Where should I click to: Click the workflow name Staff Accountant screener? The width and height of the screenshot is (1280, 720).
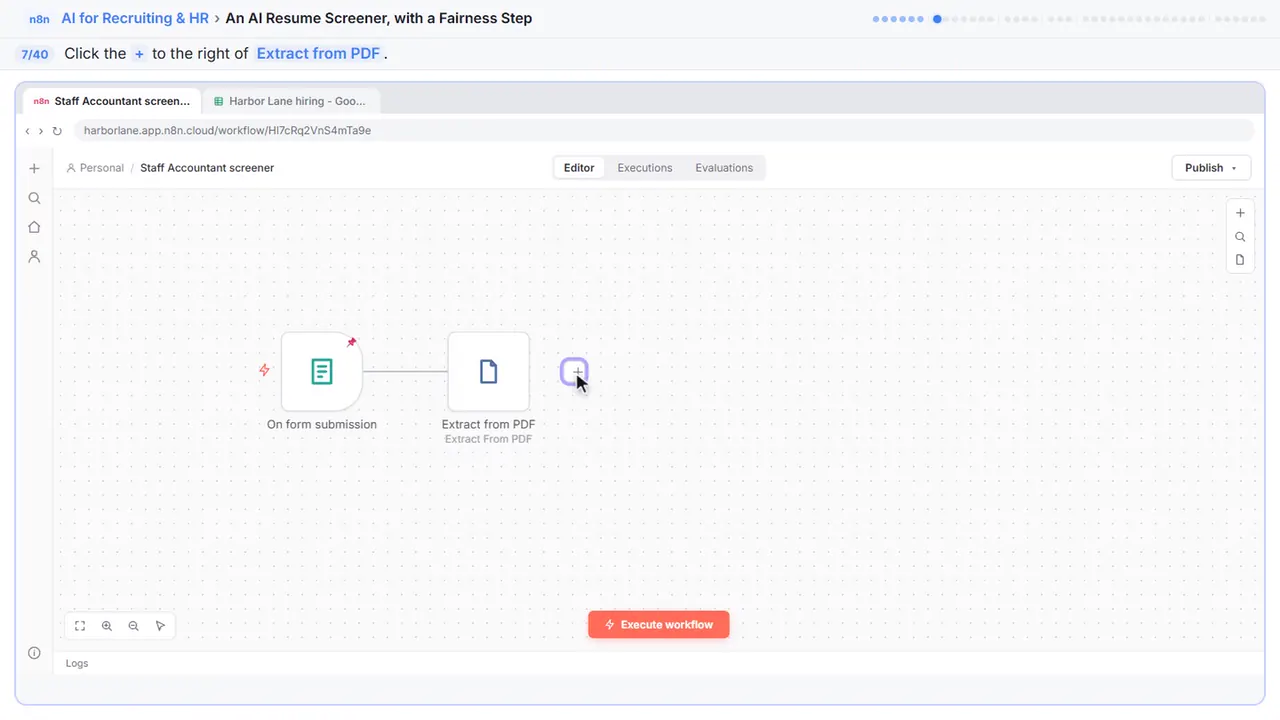pos(207,168)
